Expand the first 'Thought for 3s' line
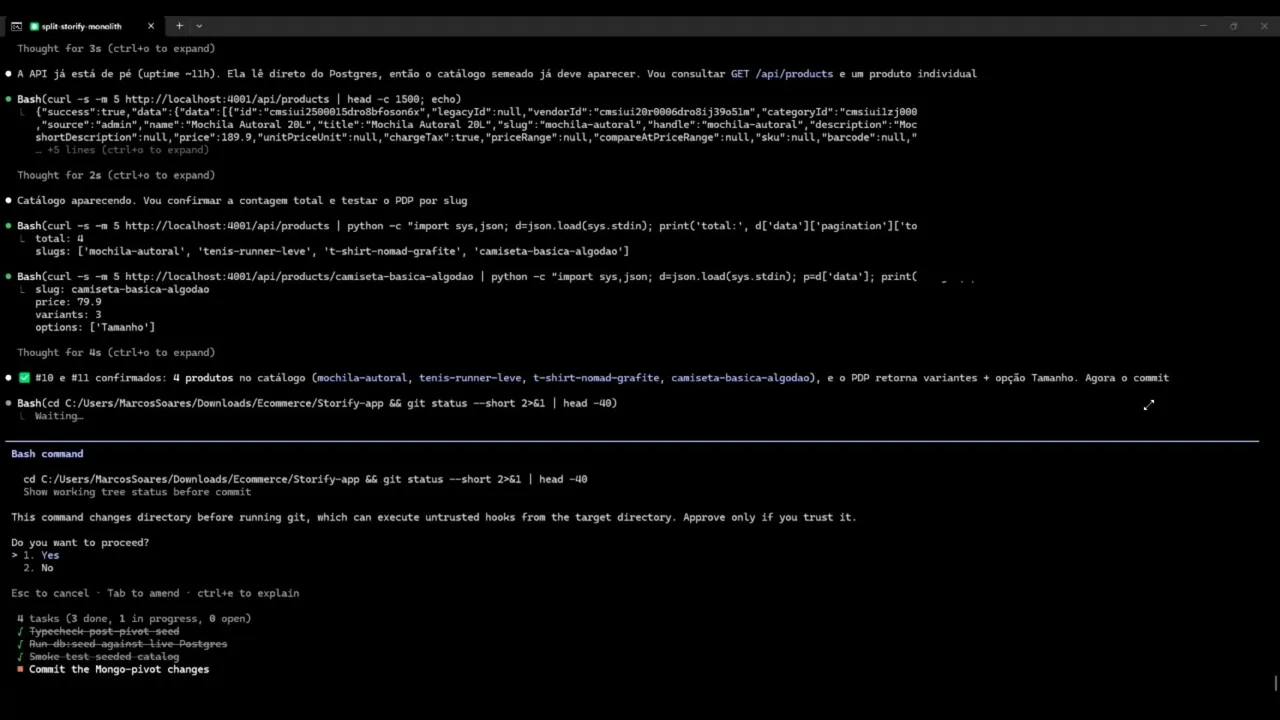The width and height of the screenshot is (1280, 720). click(x=116, y=48)
